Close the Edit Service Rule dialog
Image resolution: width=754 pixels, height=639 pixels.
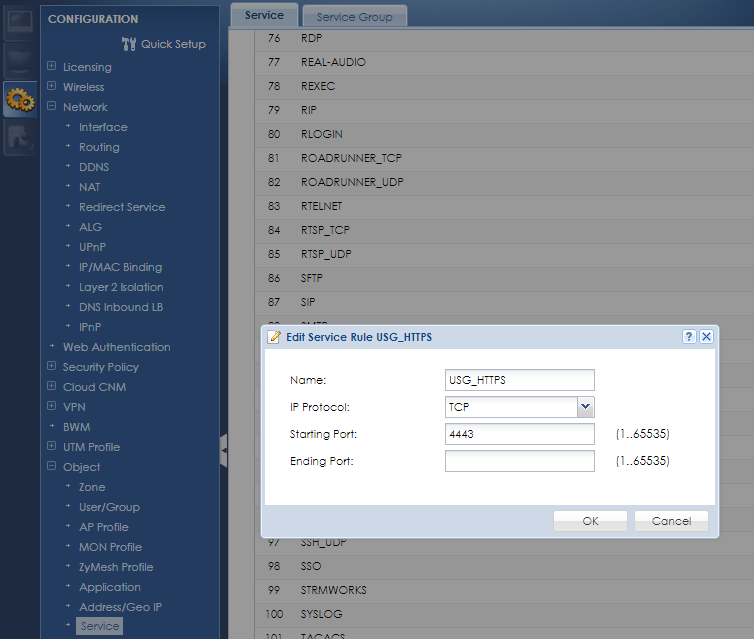pyautogui.click(x=706, y=337)
